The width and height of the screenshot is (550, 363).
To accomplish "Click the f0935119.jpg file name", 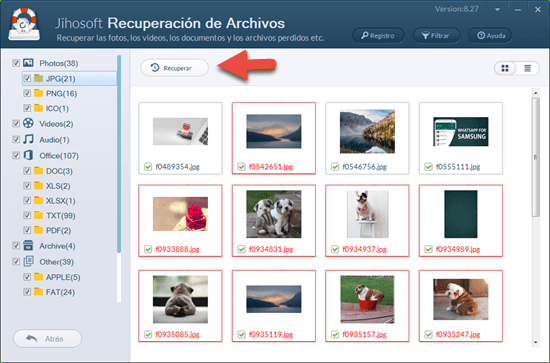I will tap(271, 335).
